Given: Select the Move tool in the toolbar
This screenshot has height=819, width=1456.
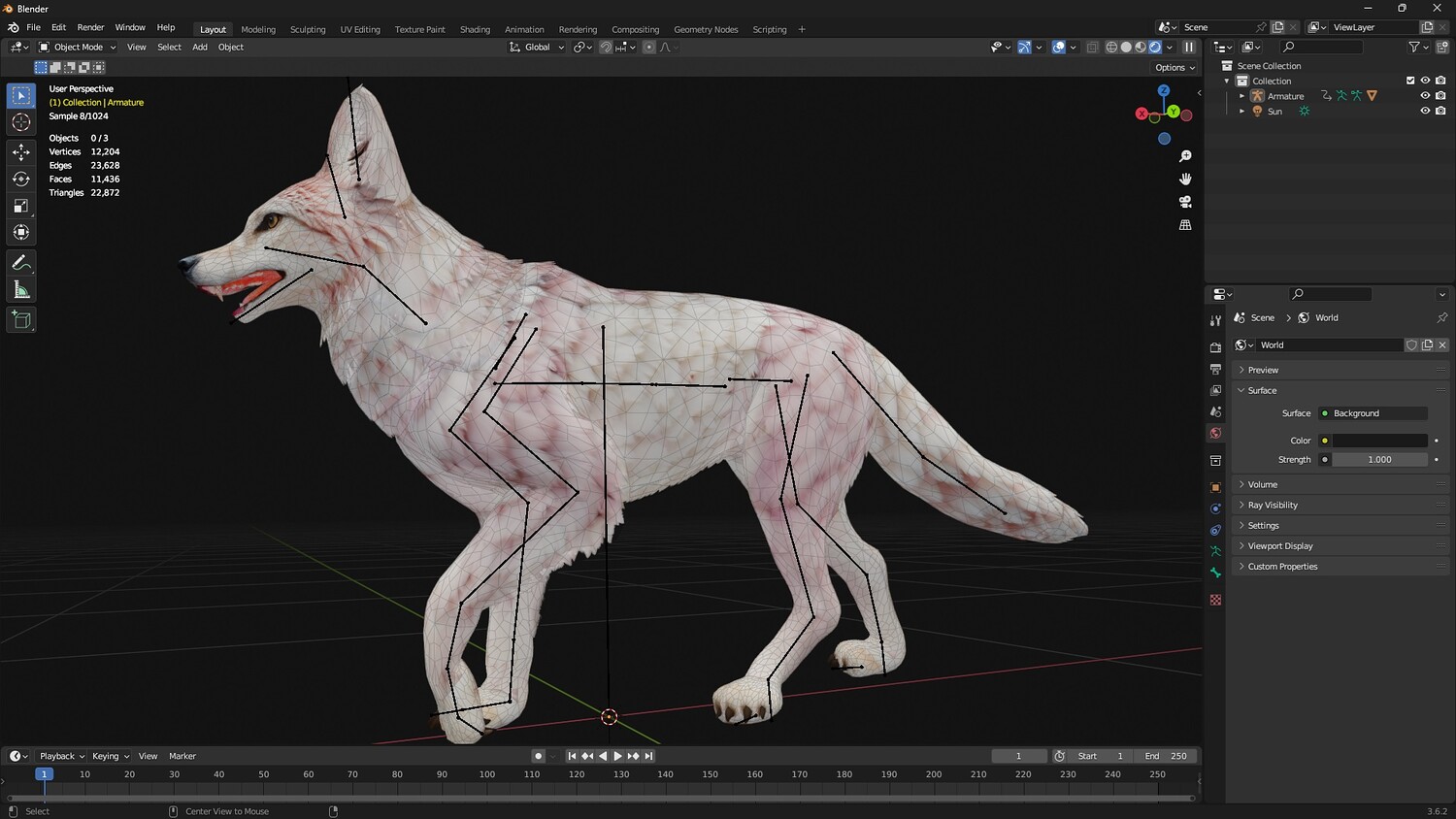Looking at the screenshot, I should tap(20, 151).
